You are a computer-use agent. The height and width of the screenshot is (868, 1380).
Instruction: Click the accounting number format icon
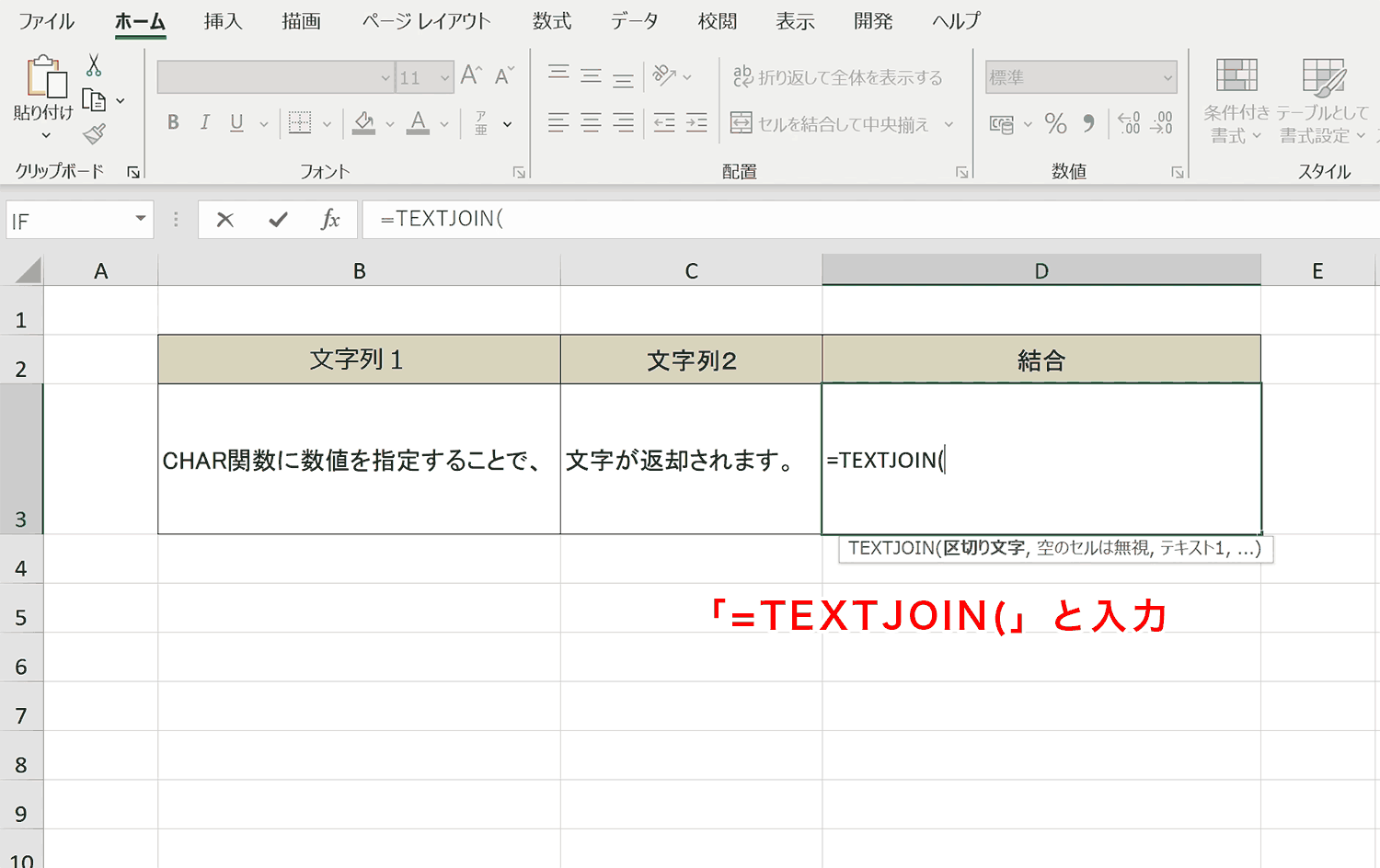point(1001,123)
